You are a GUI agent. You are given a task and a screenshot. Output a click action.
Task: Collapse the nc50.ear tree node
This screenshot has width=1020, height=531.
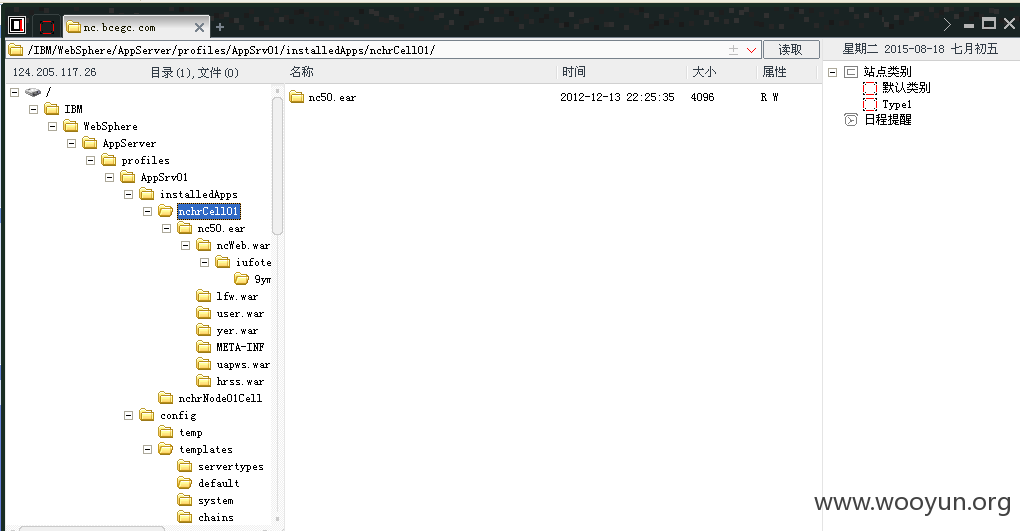(x=167, y=228)
